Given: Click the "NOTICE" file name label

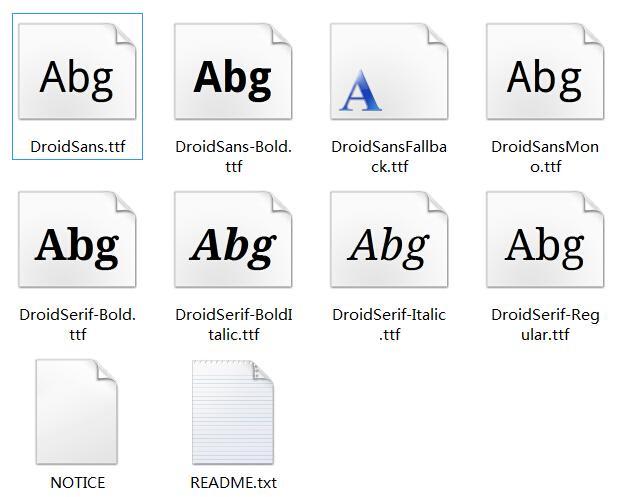Looking at the screenshot, I should (78, 482).
